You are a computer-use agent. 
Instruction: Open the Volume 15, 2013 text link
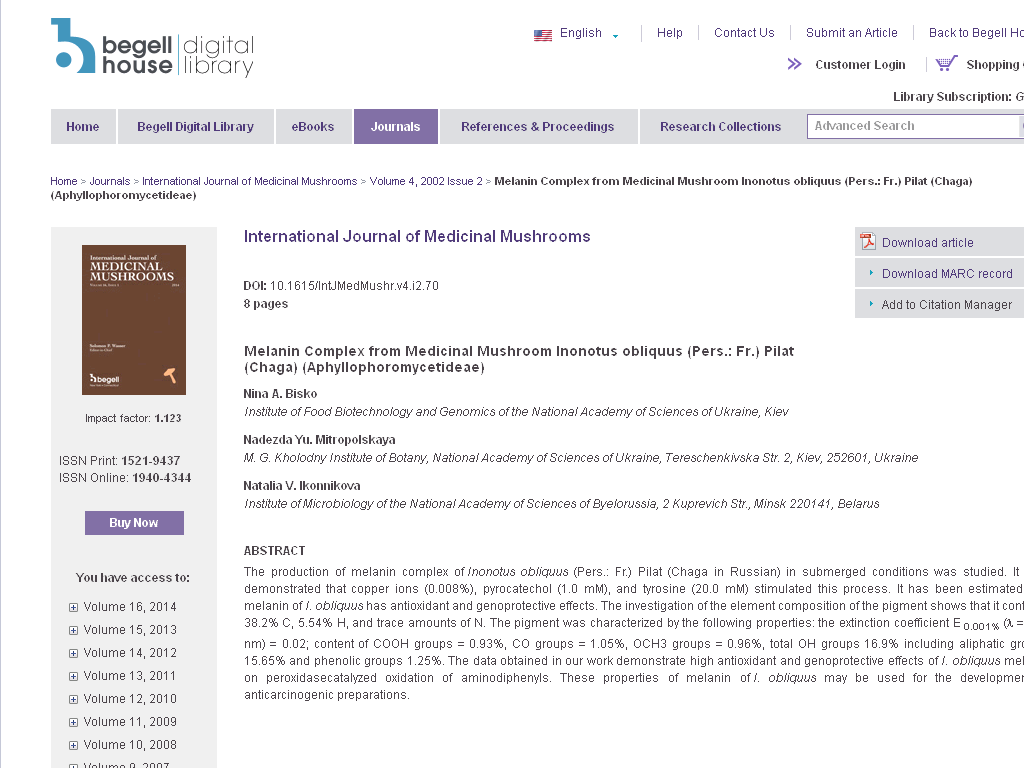130,630
